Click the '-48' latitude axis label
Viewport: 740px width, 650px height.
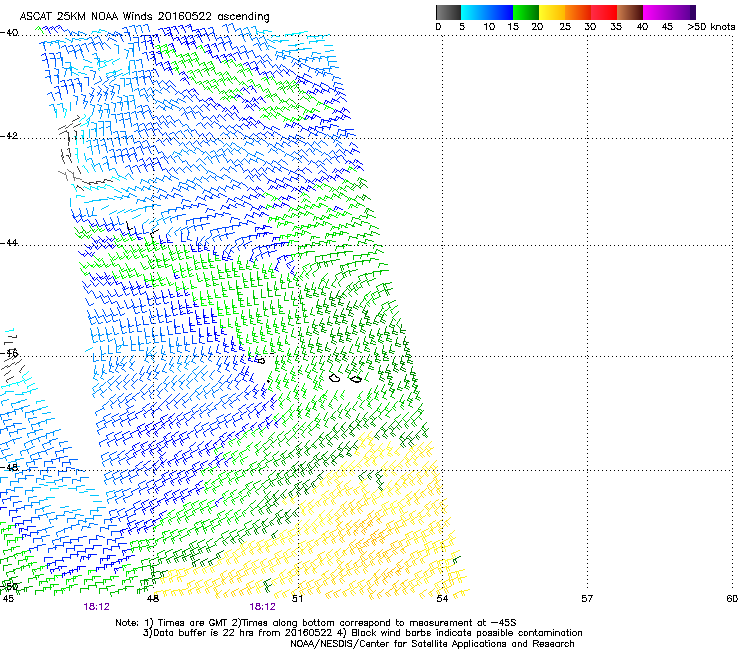pyautogui.click(x=9, y=467)
